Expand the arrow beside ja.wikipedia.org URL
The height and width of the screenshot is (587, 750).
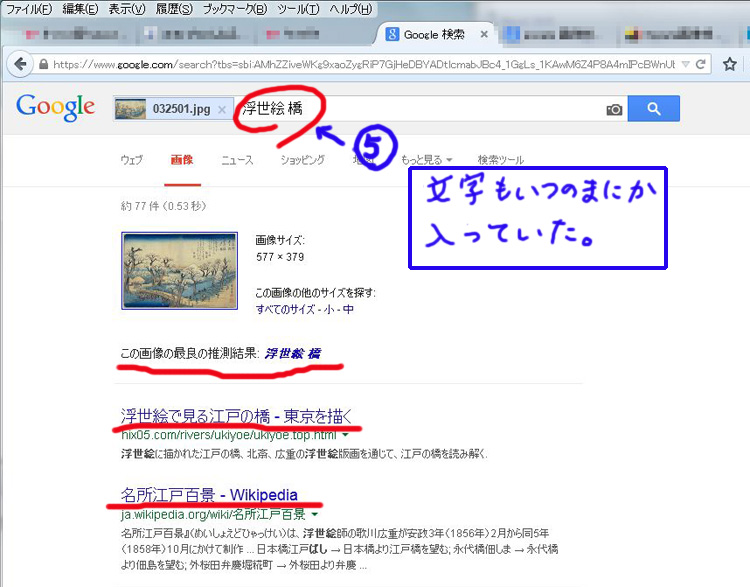(x=315, y=515)
